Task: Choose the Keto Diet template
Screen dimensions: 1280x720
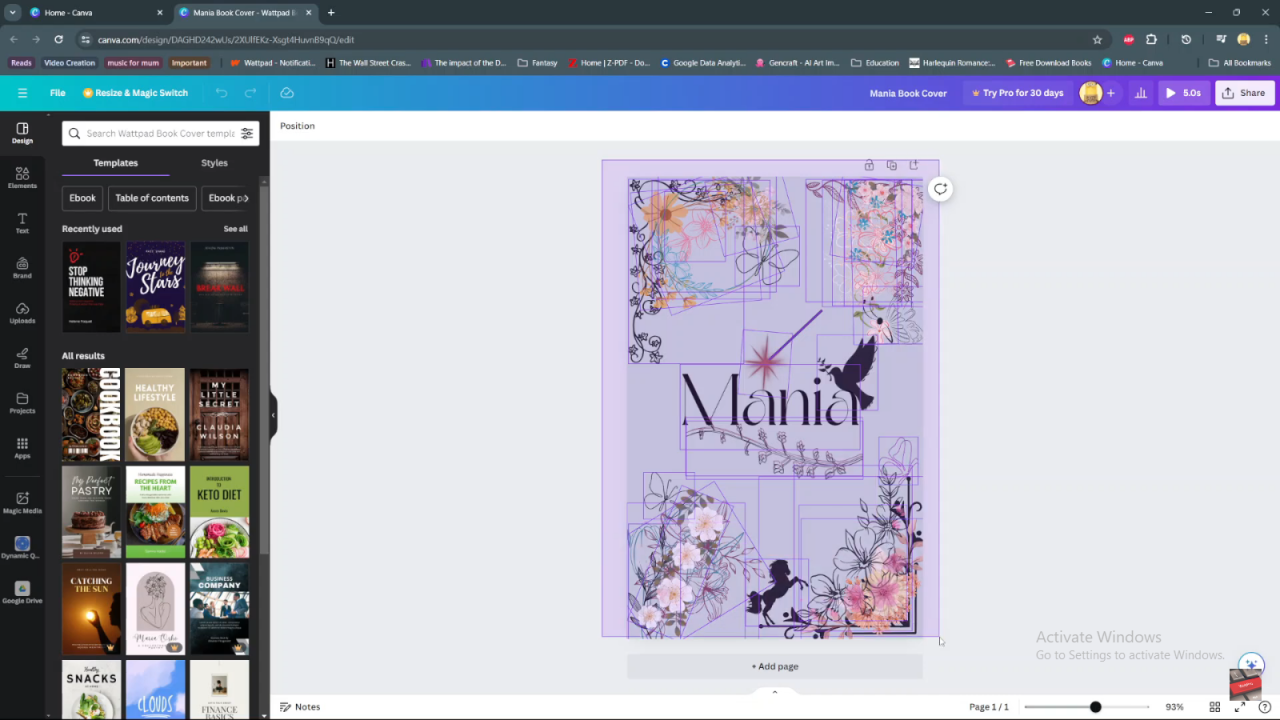Action: (219, 512)
